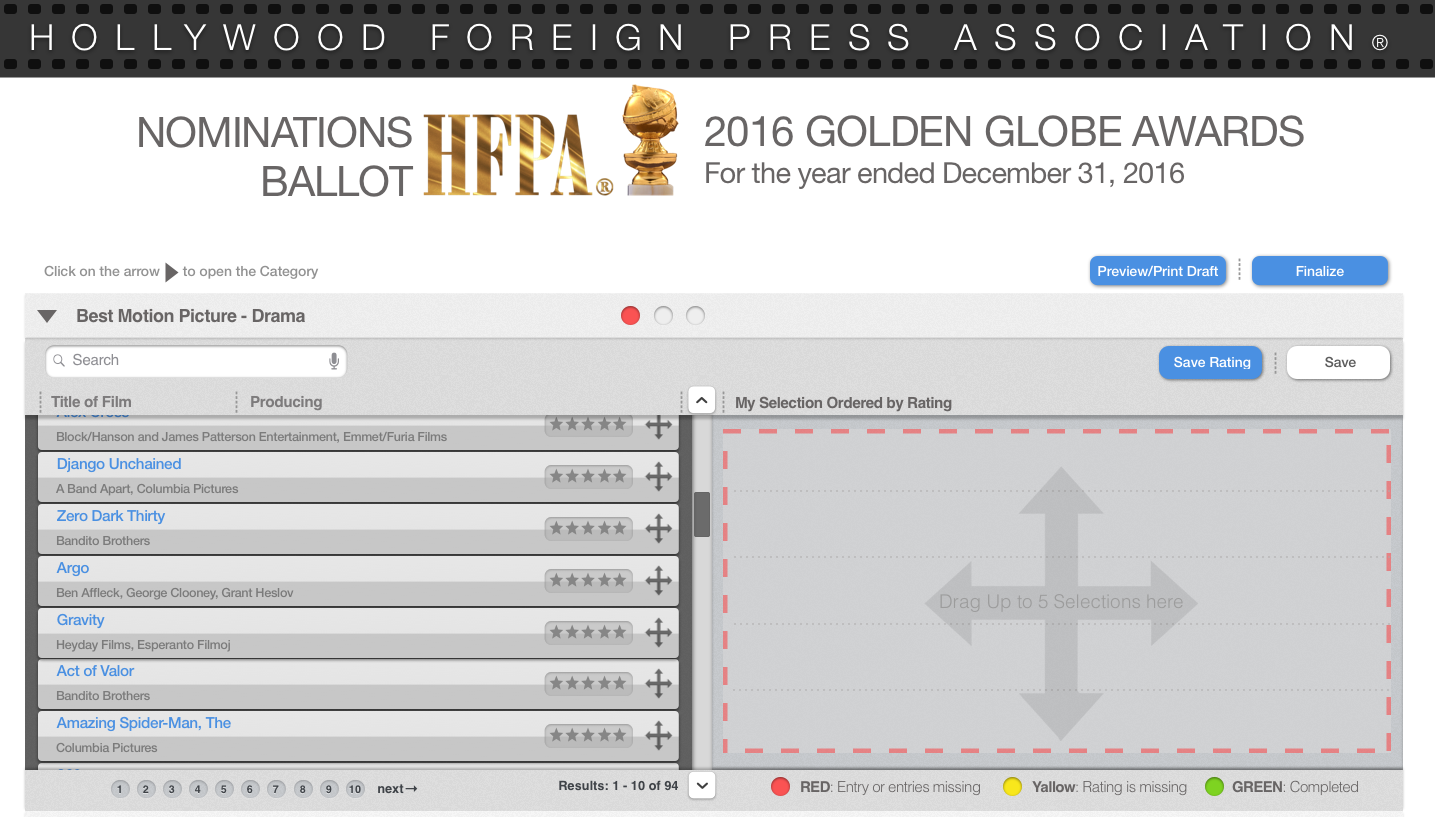Click the scroll up chevron above film list

click(702, 401)
